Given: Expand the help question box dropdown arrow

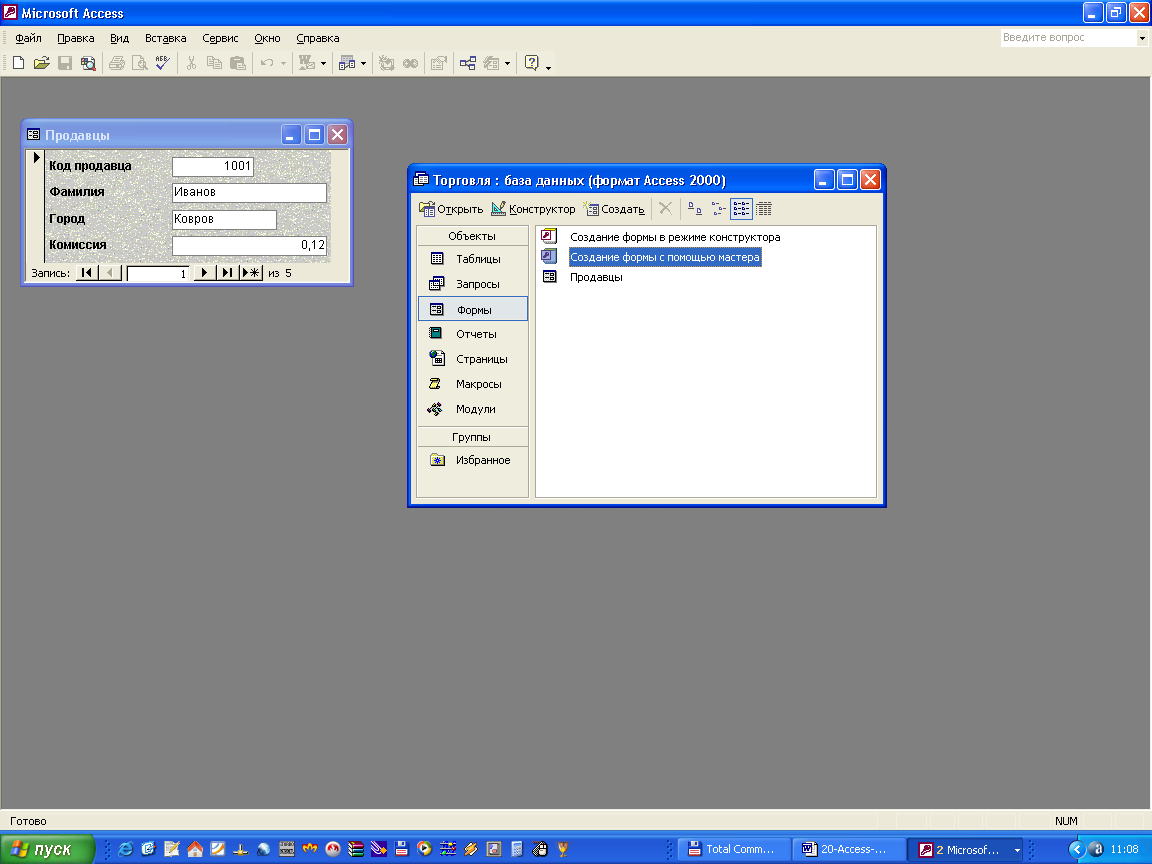Looking at the screenshot, I should coord(1142,37).
